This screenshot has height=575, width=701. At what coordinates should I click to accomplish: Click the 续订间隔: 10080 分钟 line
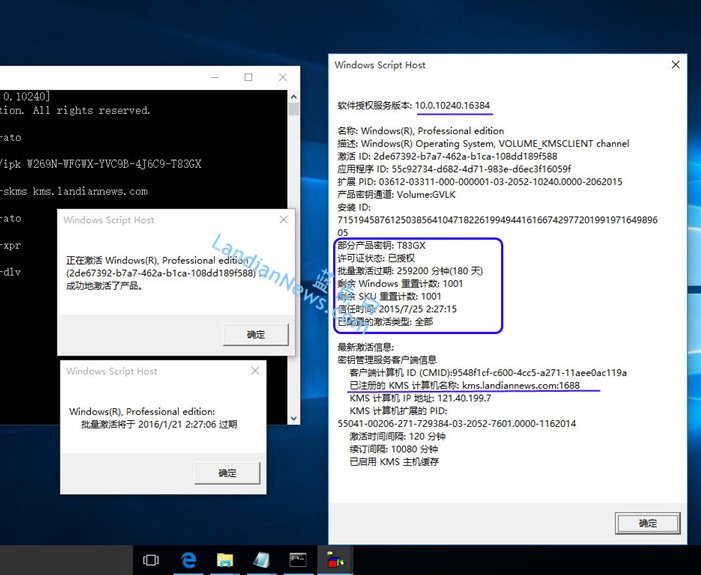pos(393,449)
